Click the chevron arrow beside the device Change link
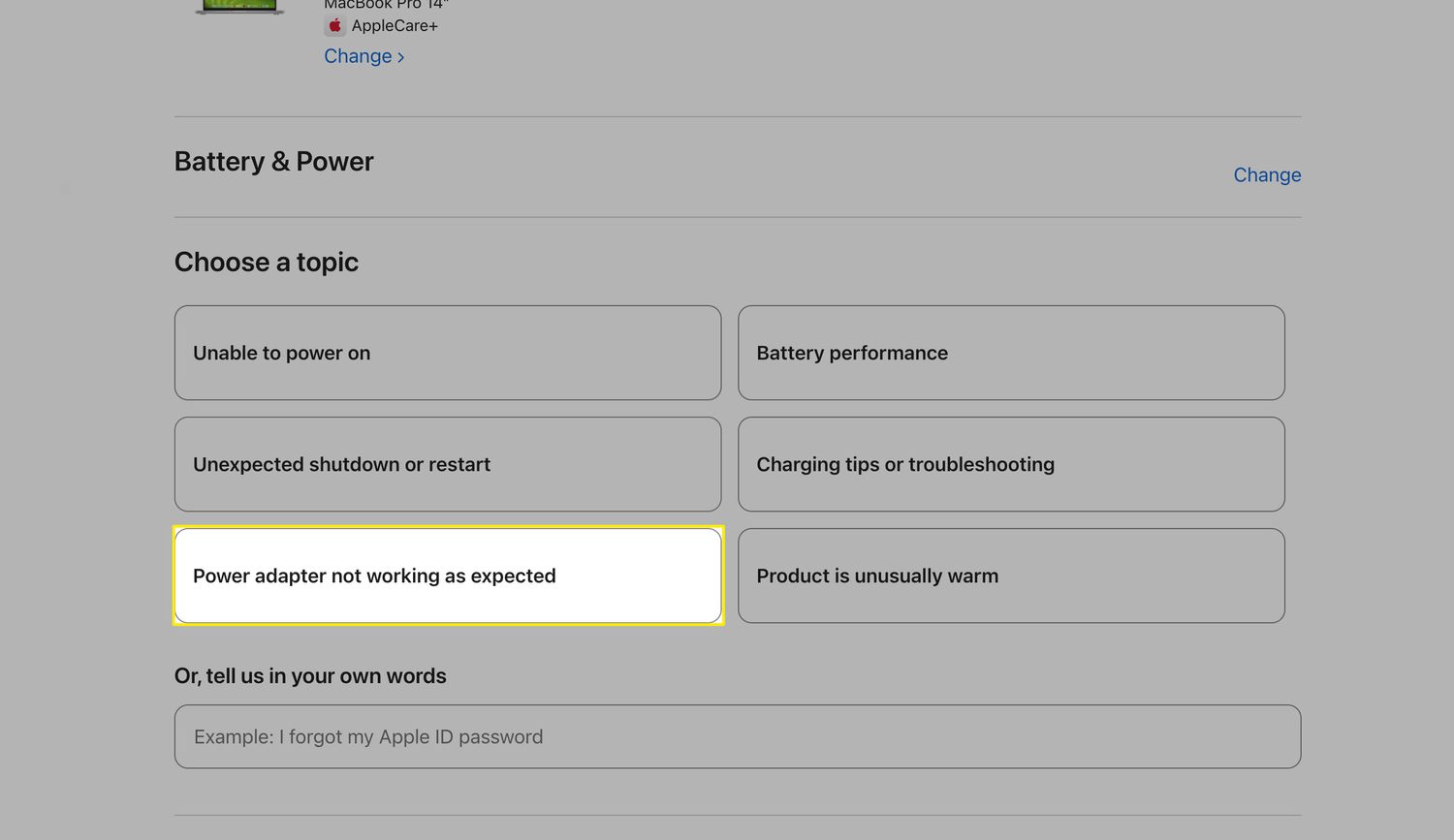1454x840 pixels. coord(401,57)
